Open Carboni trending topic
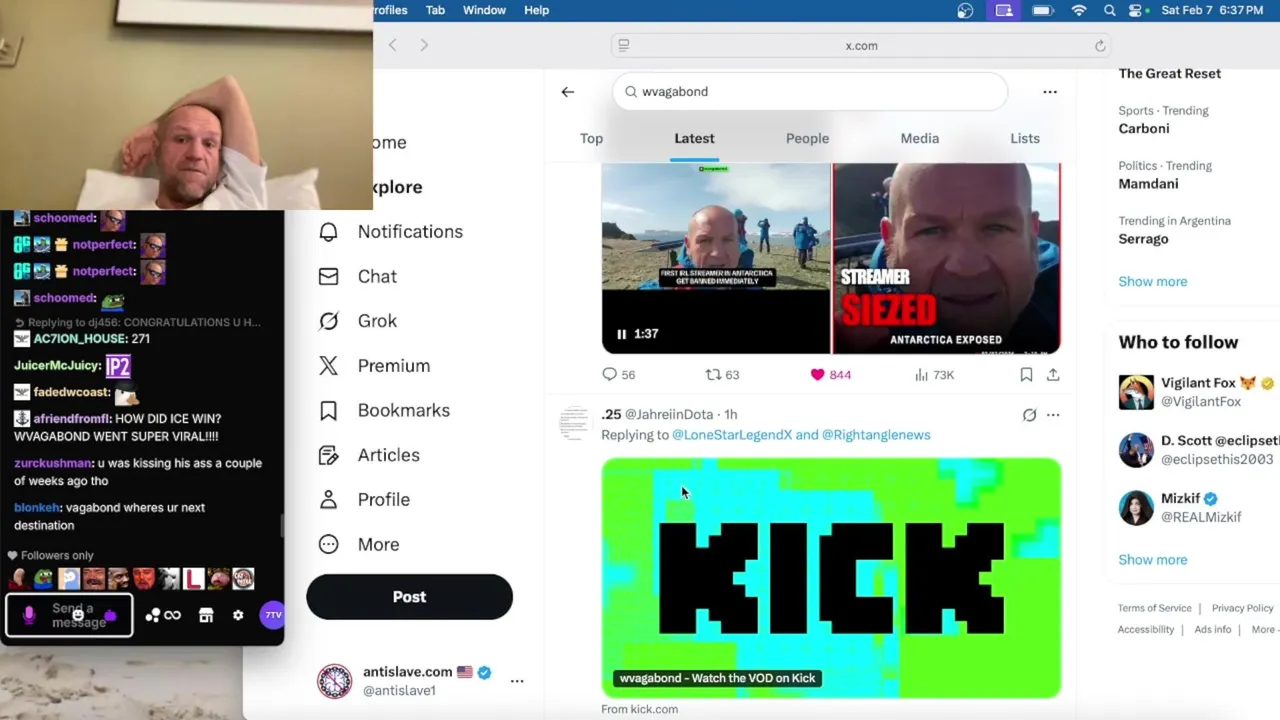The width and height of the screenshot is (1280, 720). 1144,129
